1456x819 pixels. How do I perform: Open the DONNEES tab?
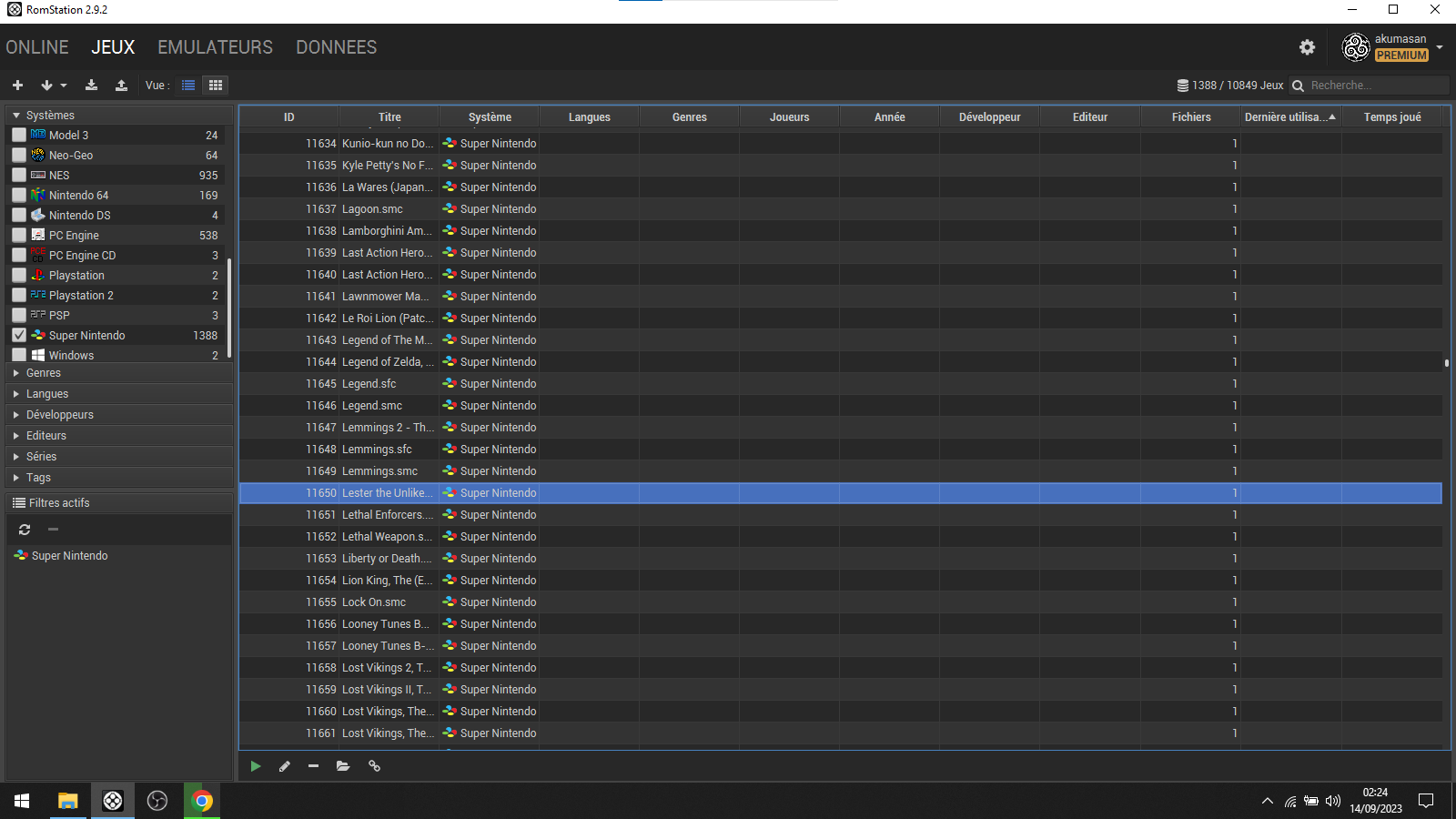click(336, 47)
